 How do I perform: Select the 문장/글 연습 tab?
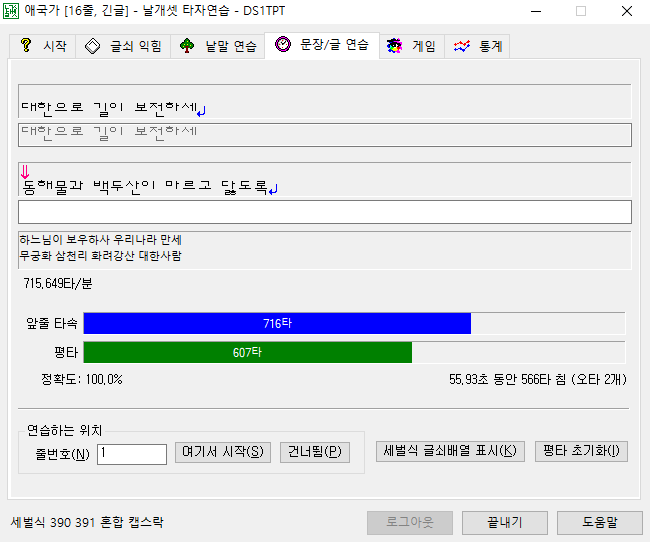322,45
